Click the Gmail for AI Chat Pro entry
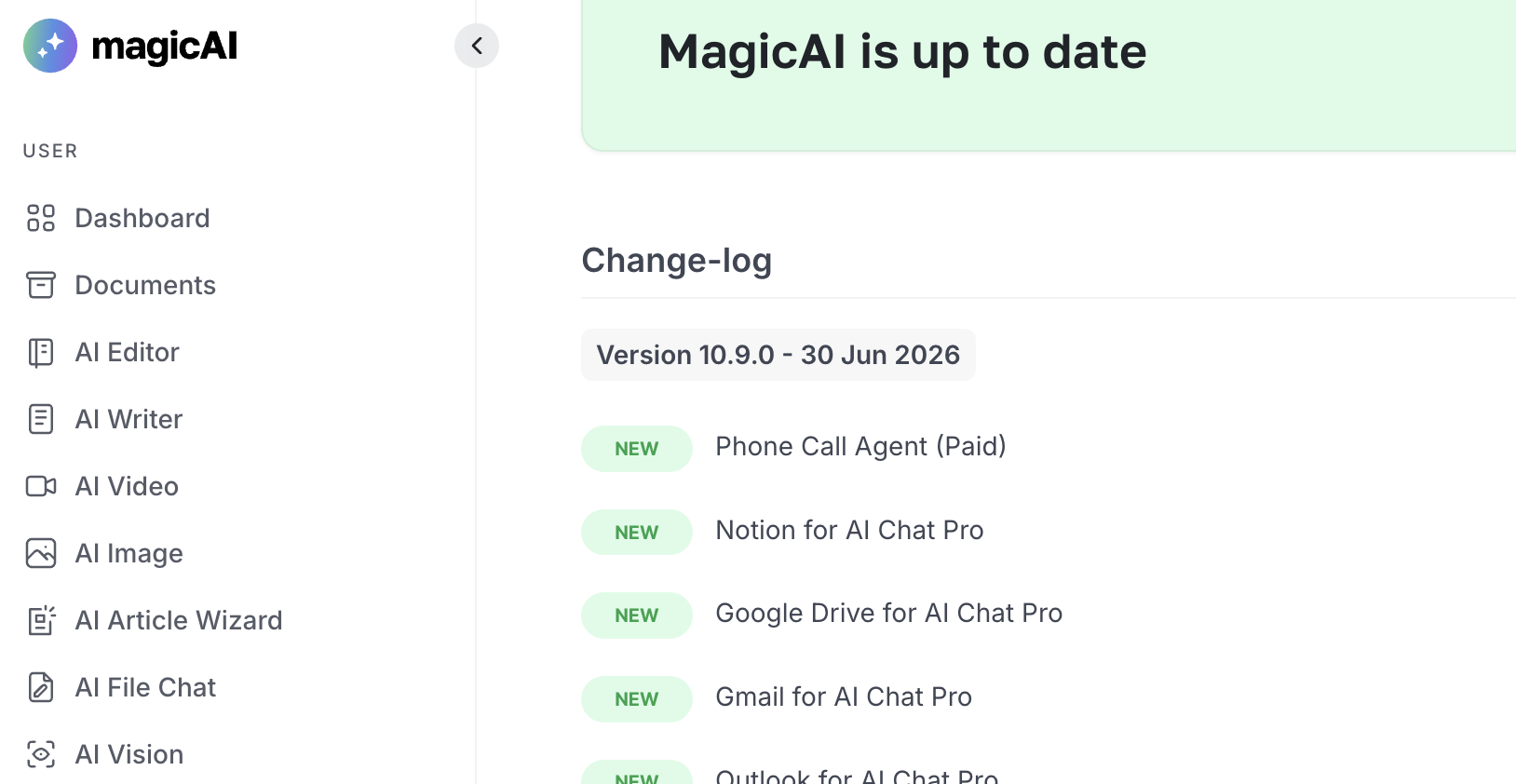Viewport: 1516px width, 784px height. 844,696
